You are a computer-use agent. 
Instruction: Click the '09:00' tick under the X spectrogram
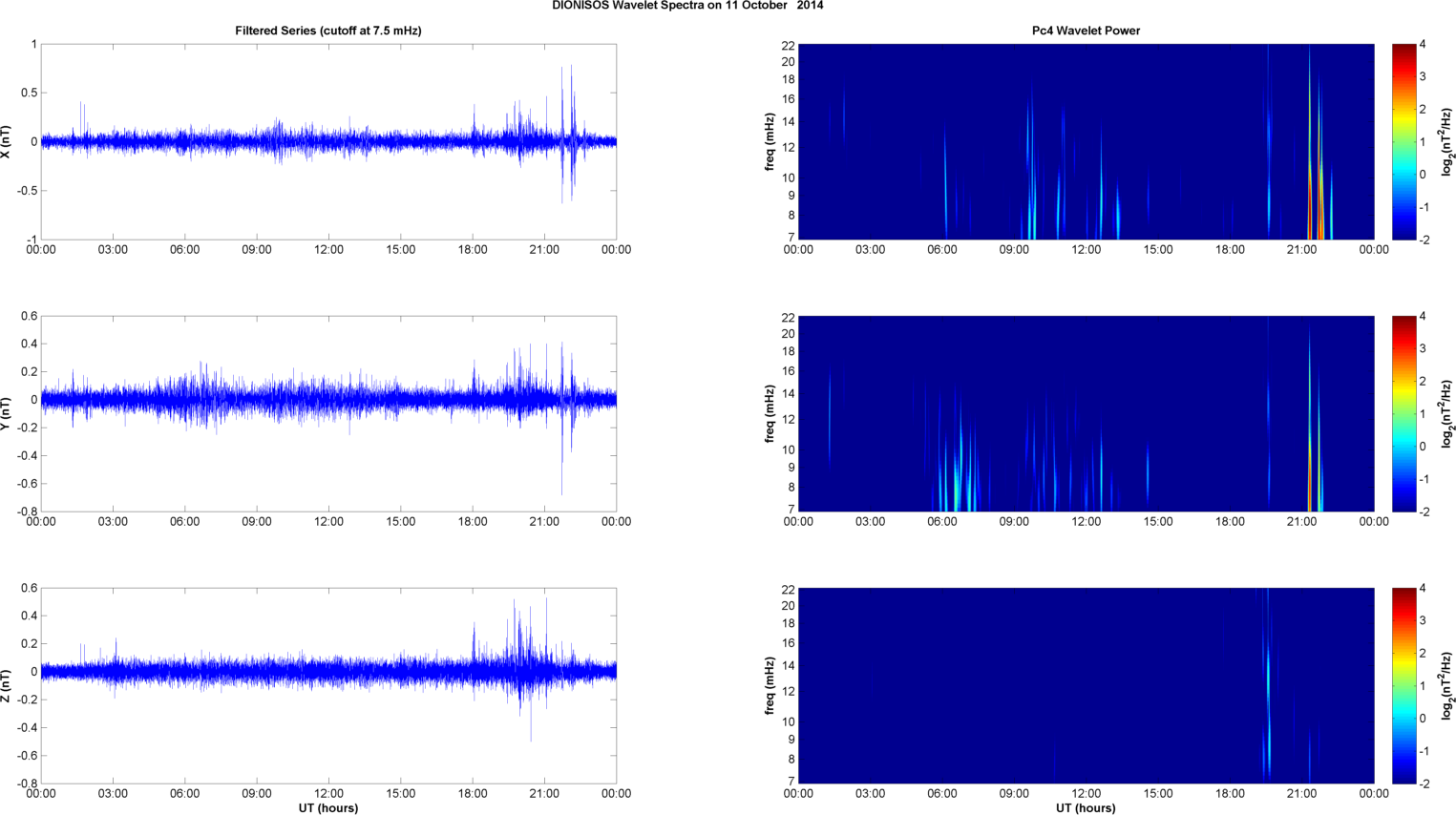(1014, 250)
